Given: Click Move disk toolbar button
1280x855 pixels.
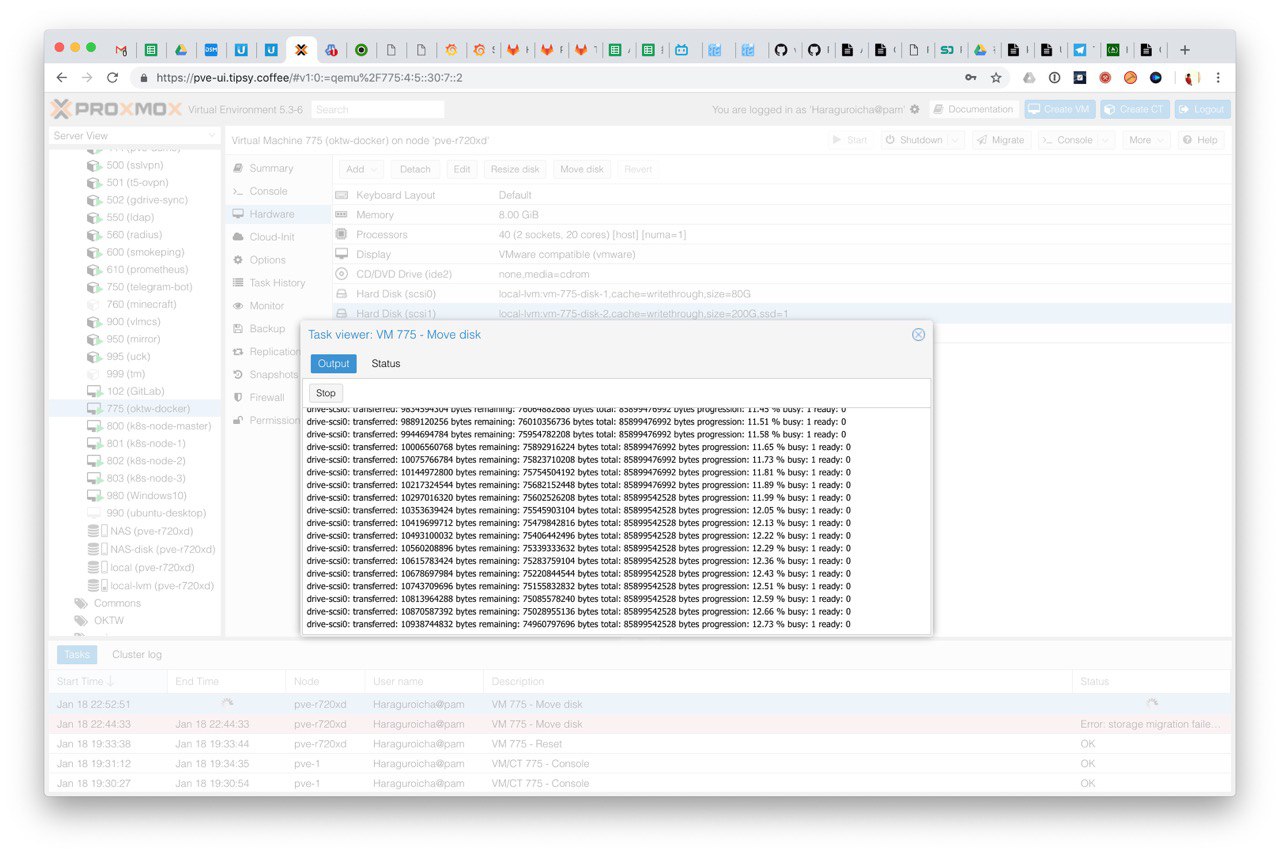Looking at the screenshot, I should [x=582, y=169].
